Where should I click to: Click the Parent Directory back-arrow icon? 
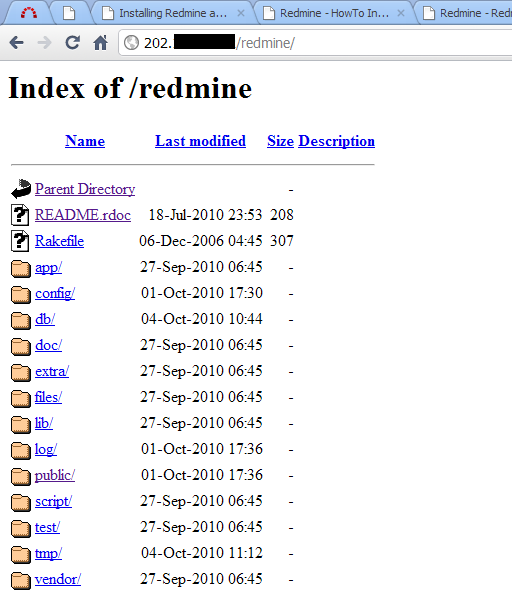(x=21, y=189)
